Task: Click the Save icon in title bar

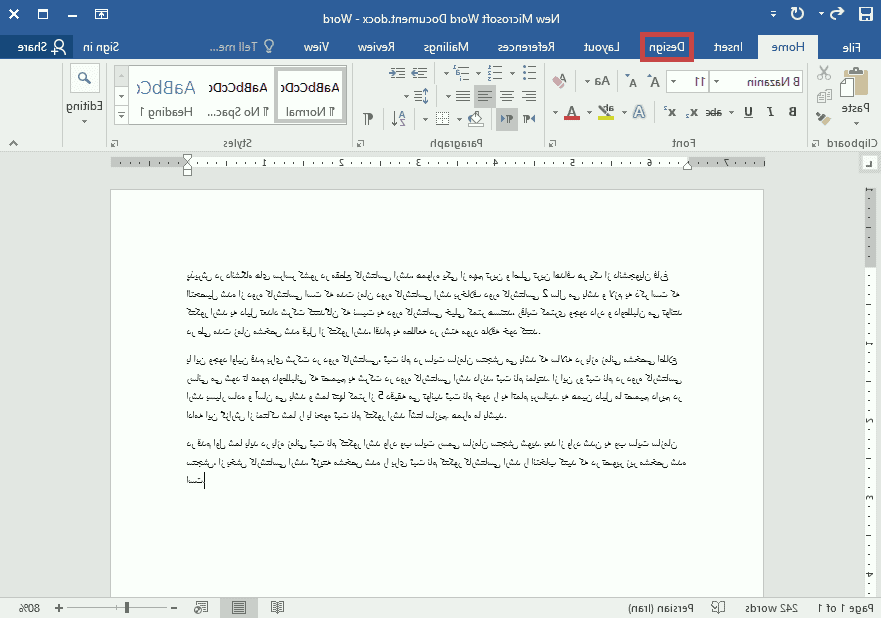Action: pyautogui.click(x=866, y=14)
